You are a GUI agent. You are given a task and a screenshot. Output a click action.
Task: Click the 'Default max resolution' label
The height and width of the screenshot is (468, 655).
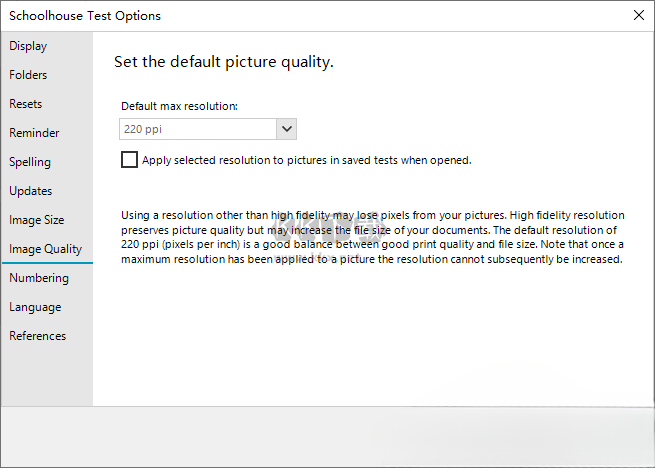click(x=179, y=106)
